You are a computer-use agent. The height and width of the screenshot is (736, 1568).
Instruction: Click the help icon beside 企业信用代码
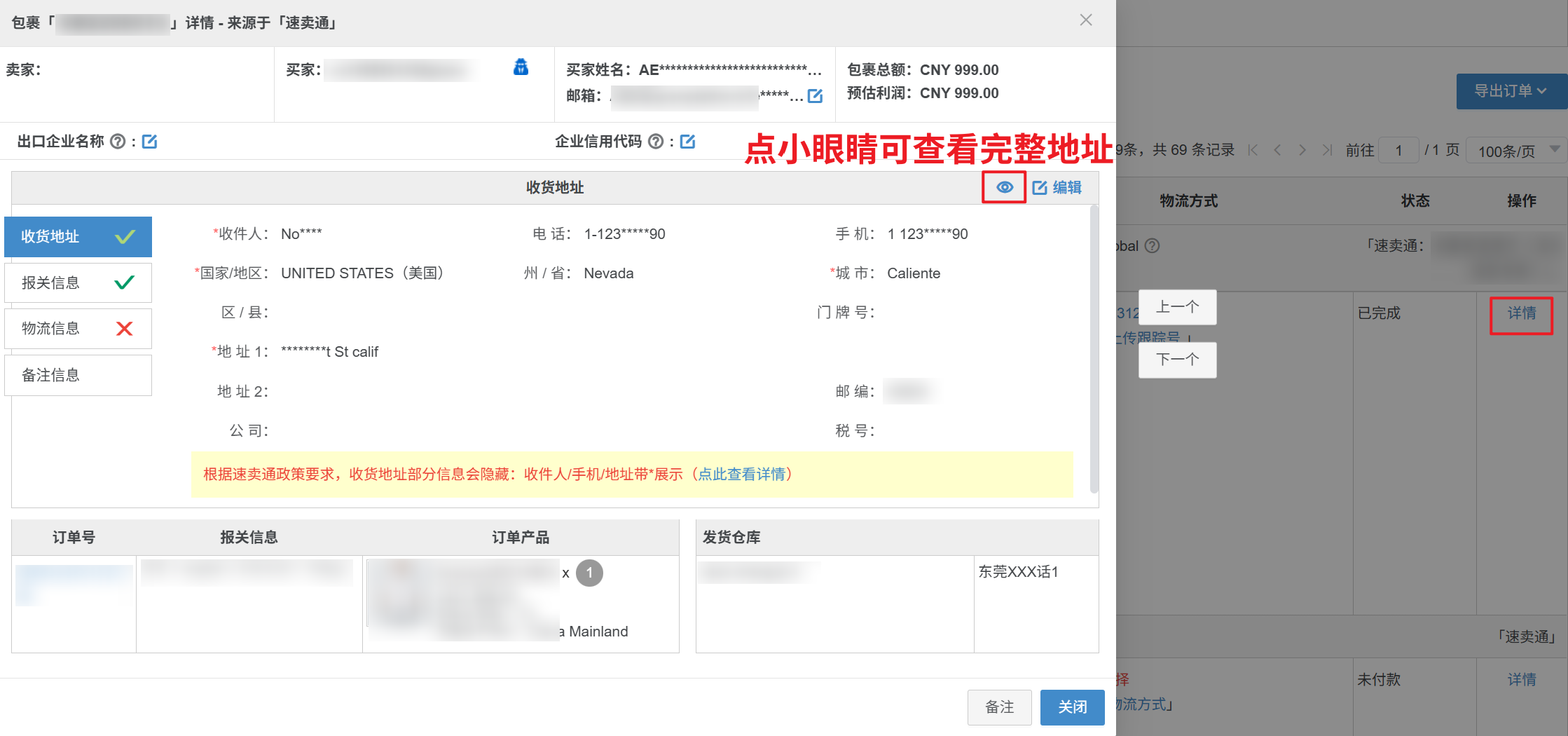(x=656, y=142)
